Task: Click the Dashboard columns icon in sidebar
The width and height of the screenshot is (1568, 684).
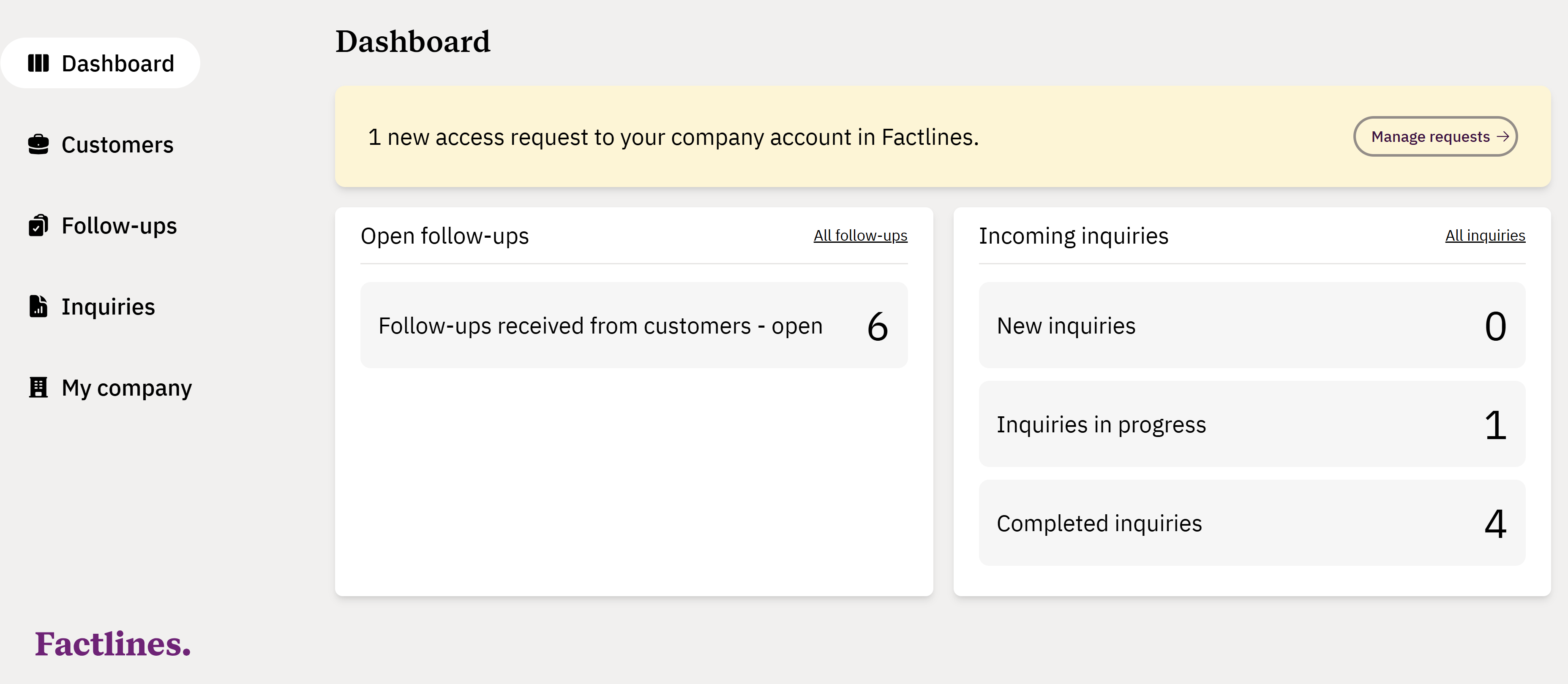Action: (38, 63)
